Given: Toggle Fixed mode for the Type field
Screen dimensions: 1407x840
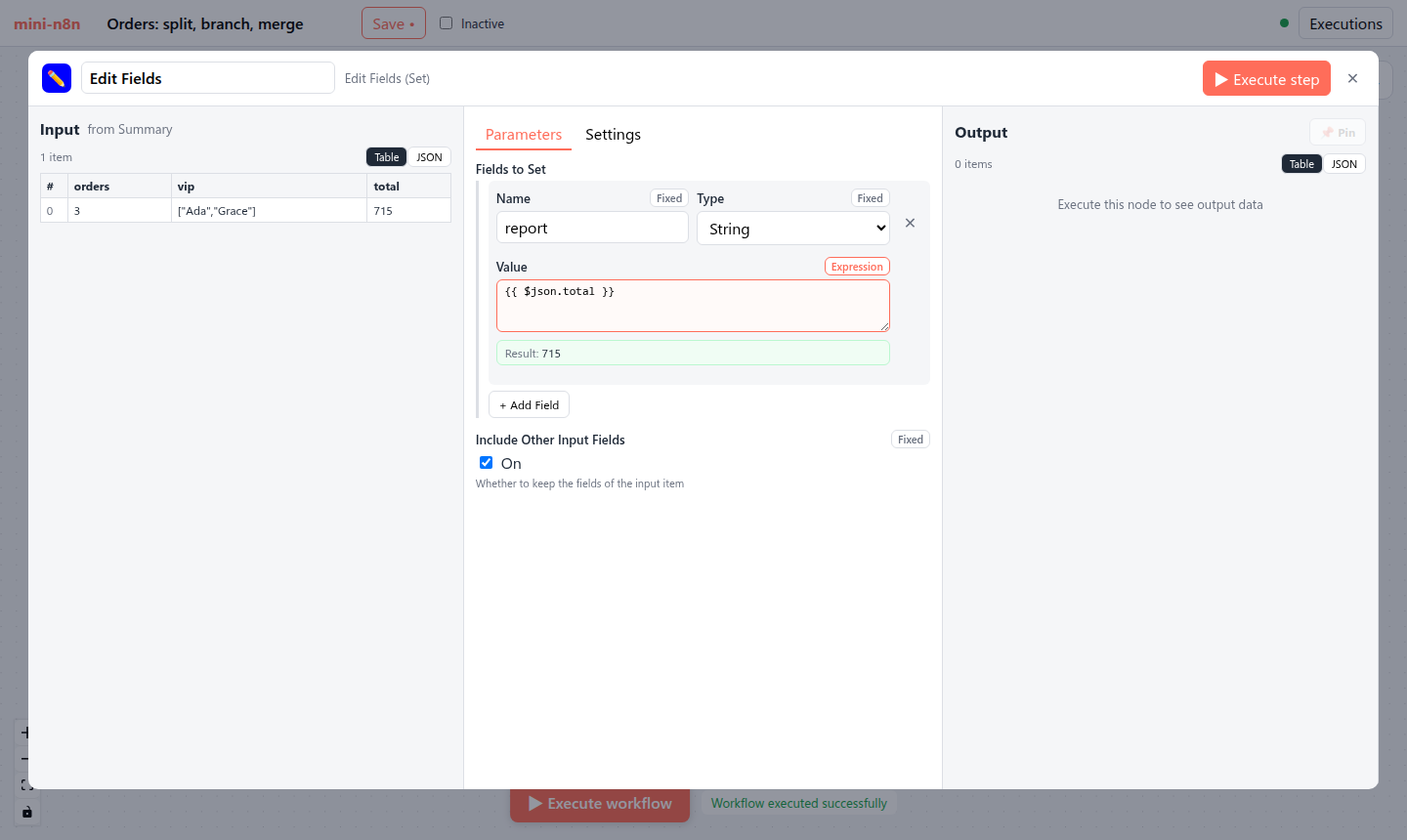Looking at the screenshot, I should 870,198.
